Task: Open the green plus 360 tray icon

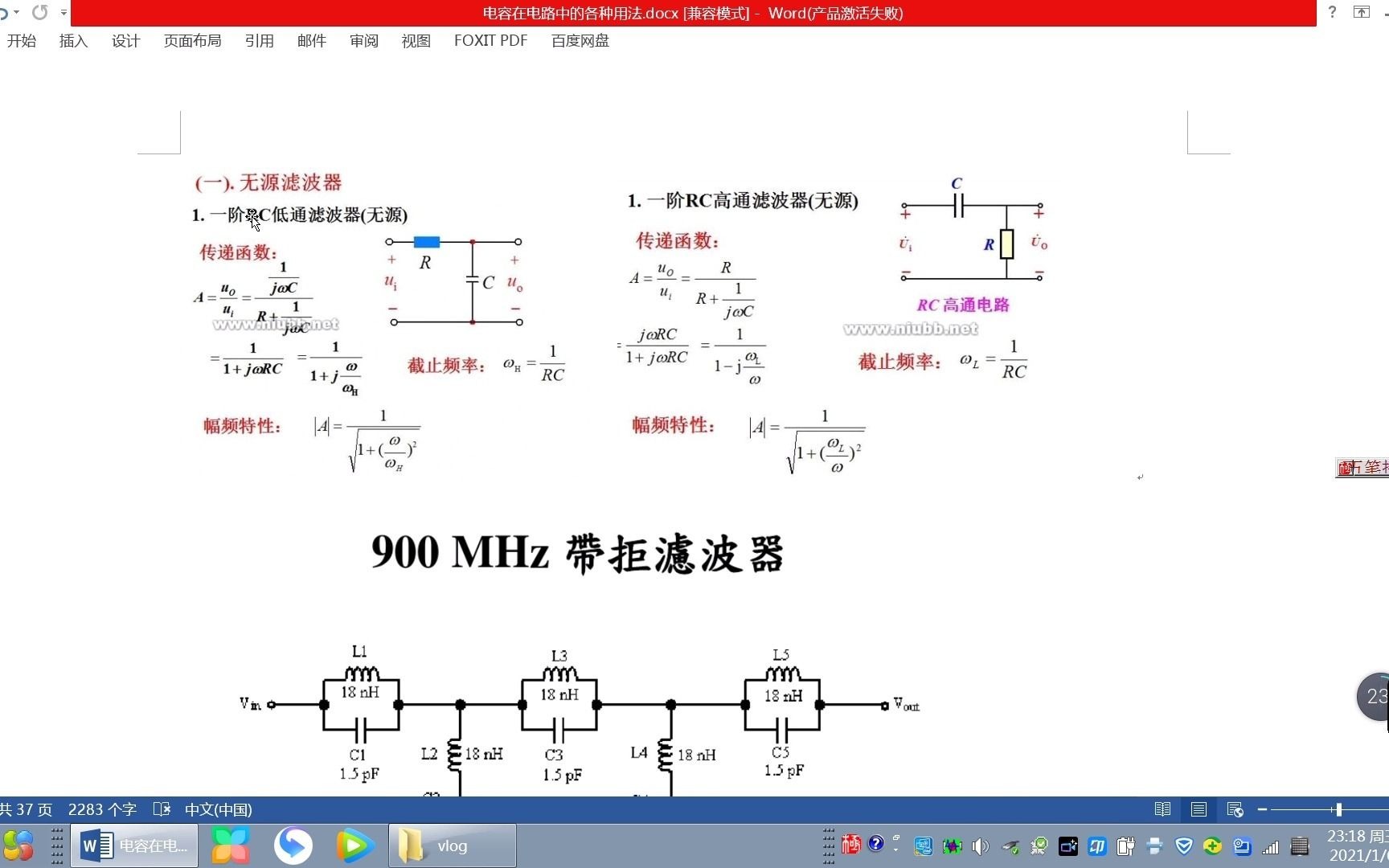Action: [x=1213, y=846]
